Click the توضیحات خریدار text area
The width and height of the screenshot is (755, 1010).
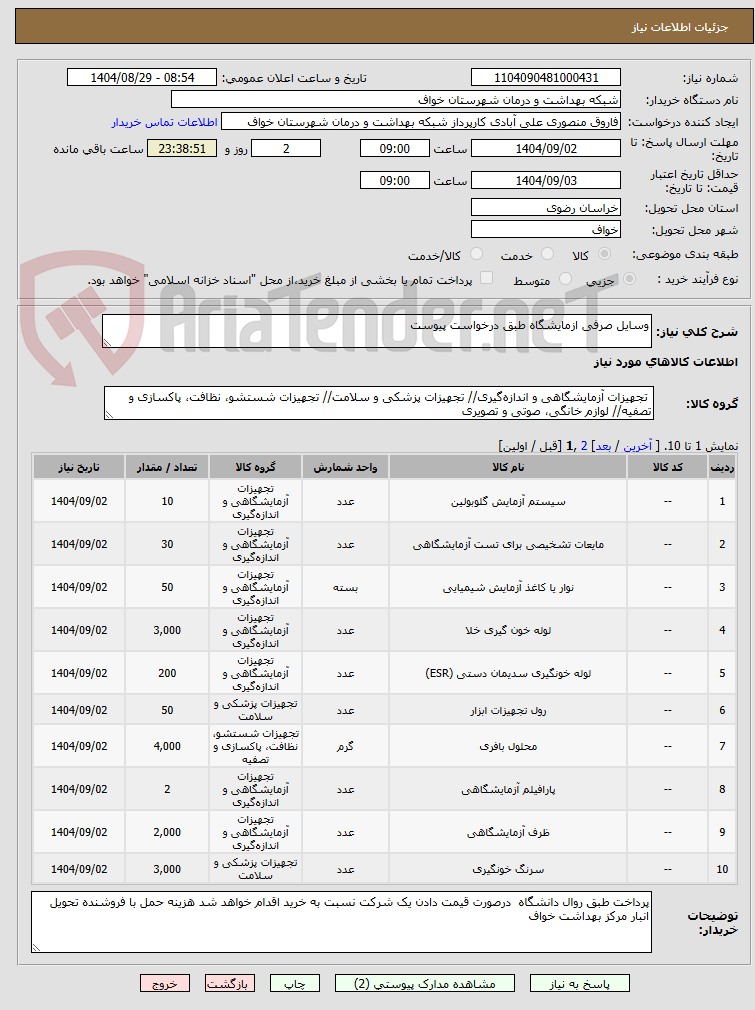coord(341,922)
